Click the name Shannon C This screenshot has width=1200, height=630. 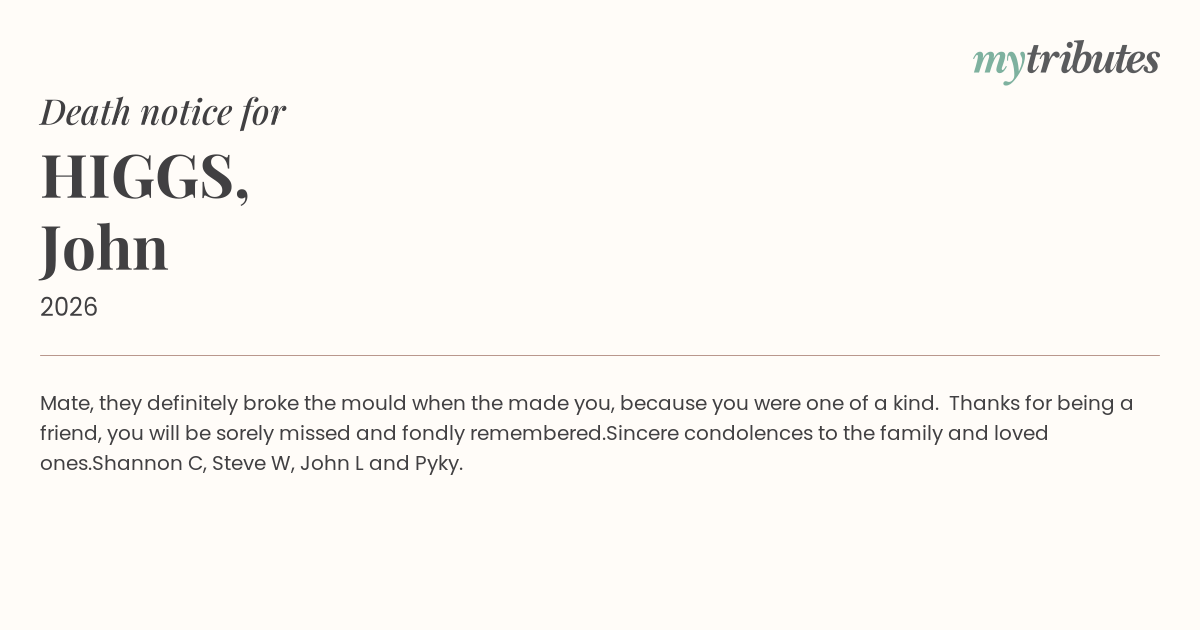click(147, 464)
